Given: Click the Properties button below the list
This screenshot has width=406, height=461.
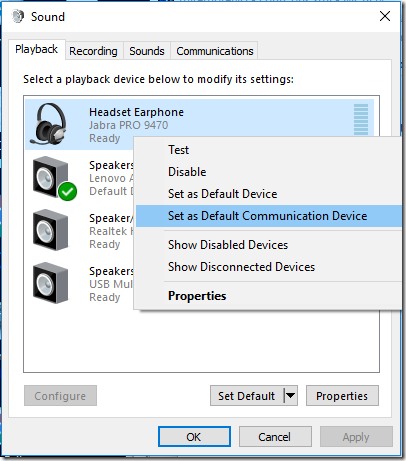Looking at the screenshot, I should 342,396.
